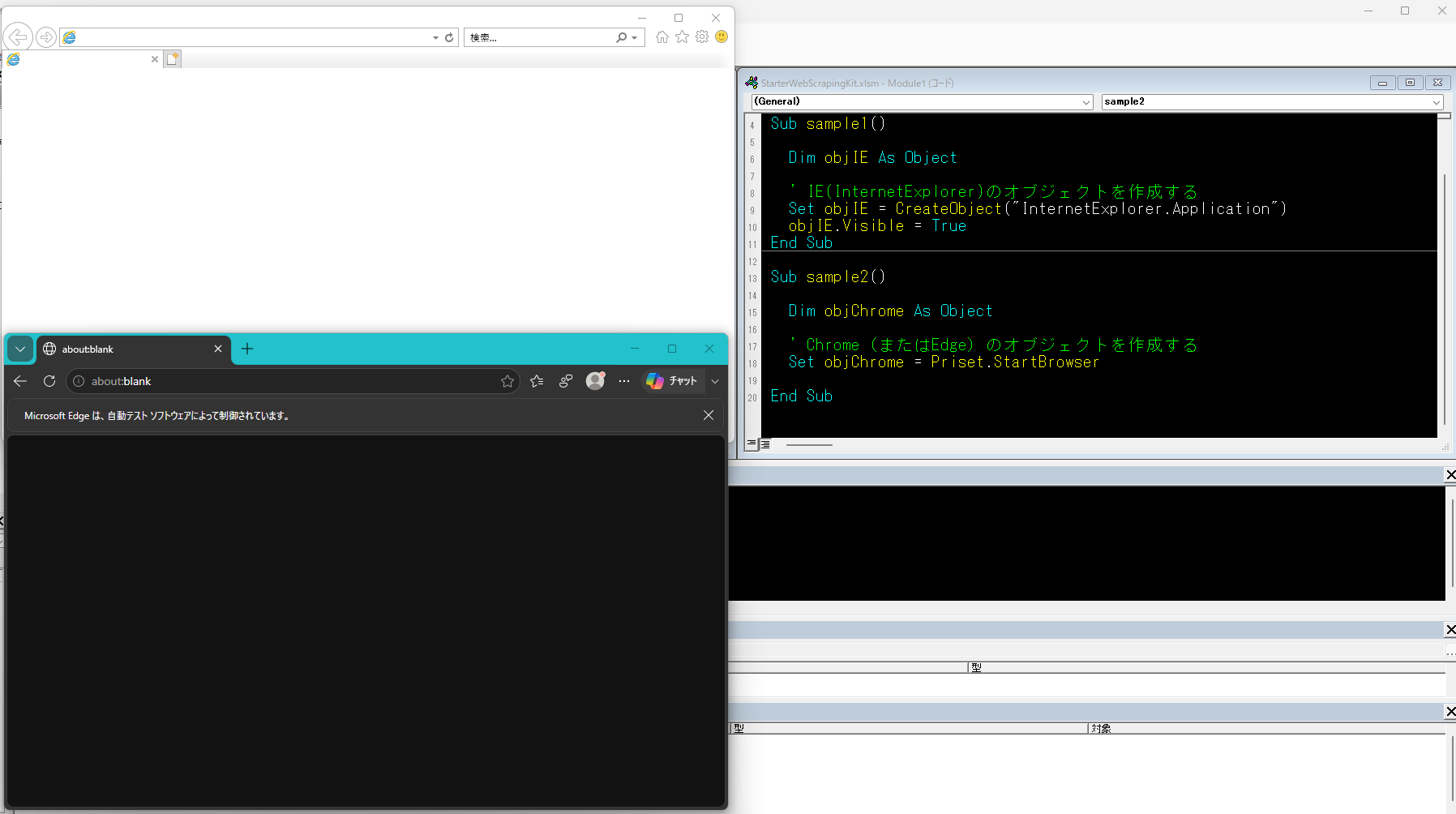Open the sample2 procedure dropdown
1456x814 pixels.
point(1437,102)
